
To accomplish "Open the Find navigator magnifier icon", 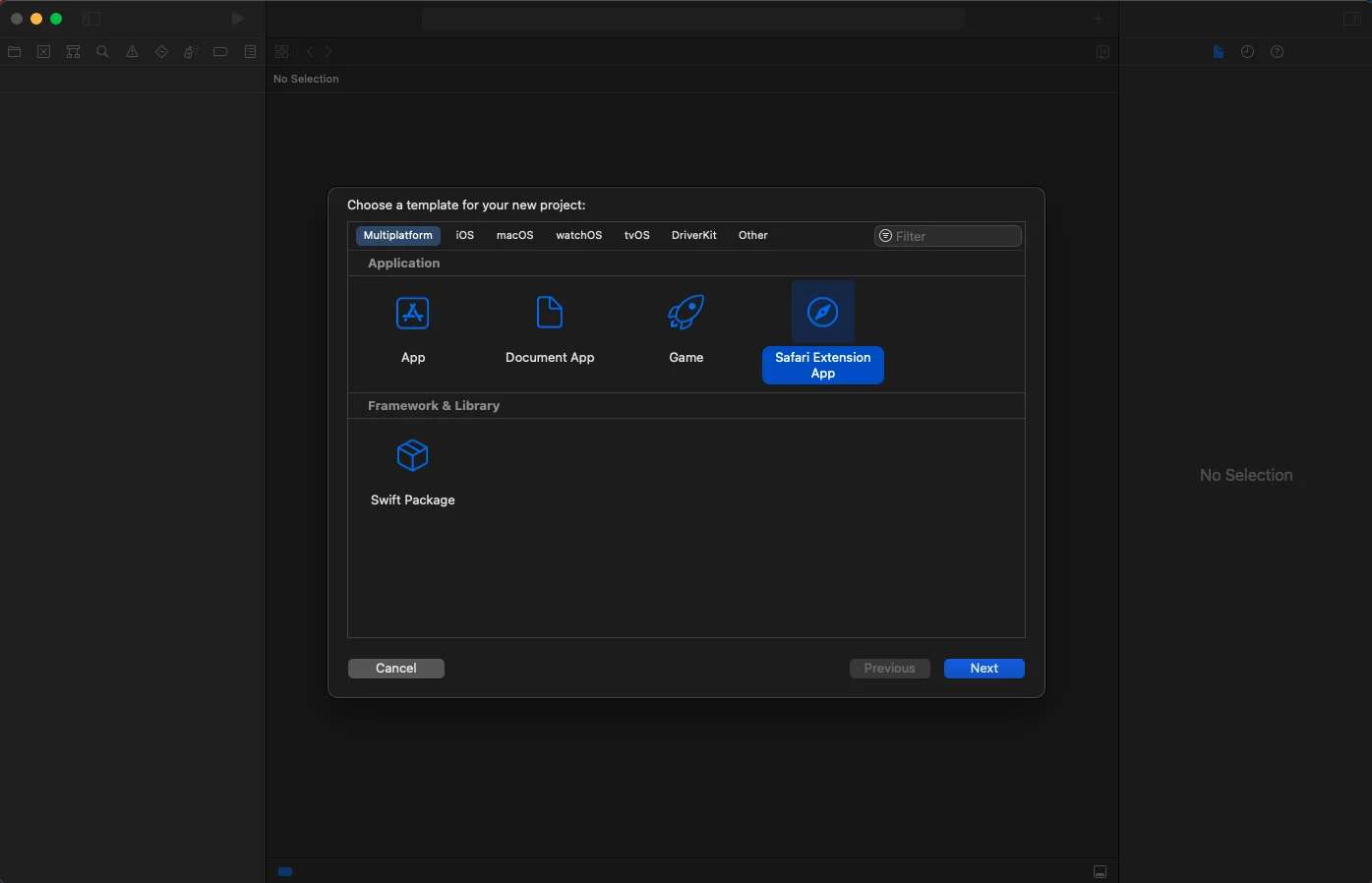I will pyautogui.click(x=103, y=52).
